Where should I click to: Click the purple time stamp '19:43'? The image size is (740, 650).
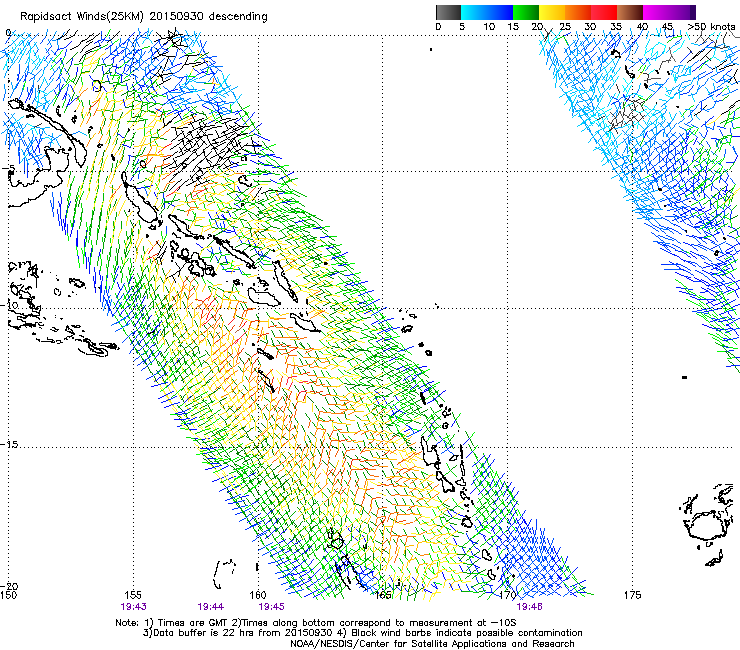click(134, 607)
